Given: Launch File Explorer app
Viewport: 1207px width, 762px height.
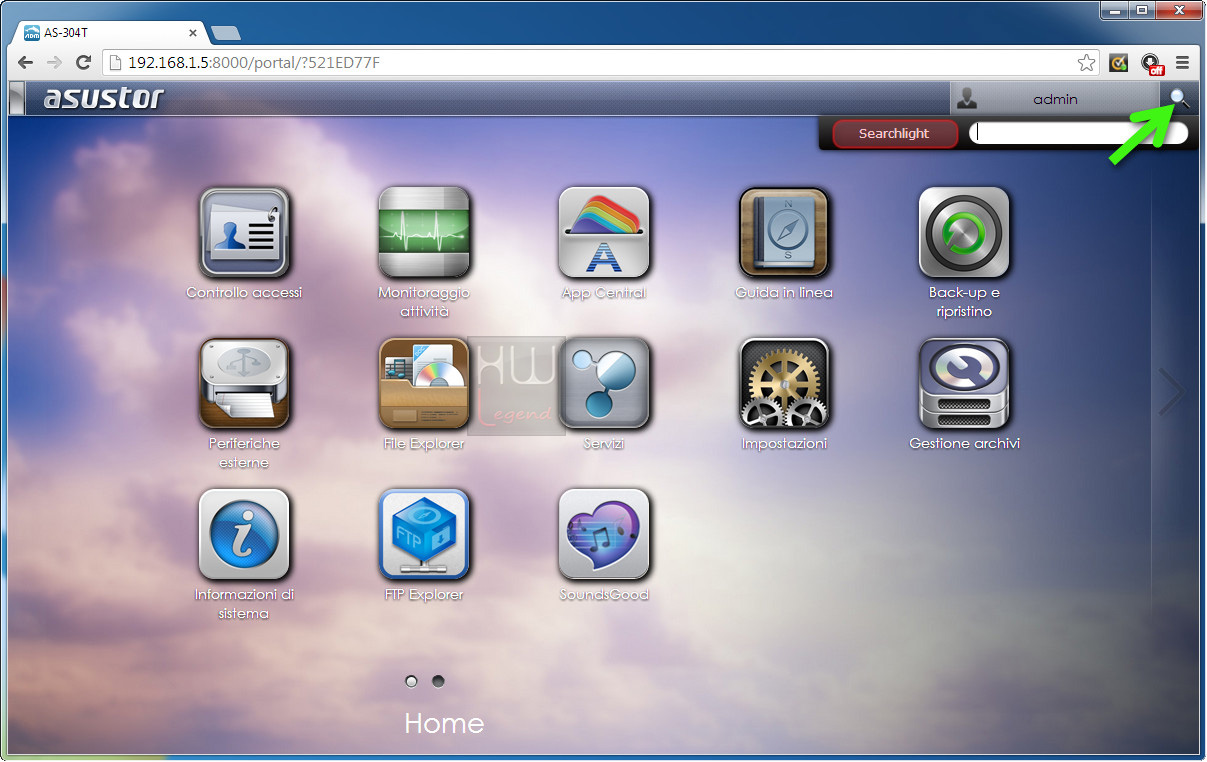Looking at the screenshot, I should point(424,383).
